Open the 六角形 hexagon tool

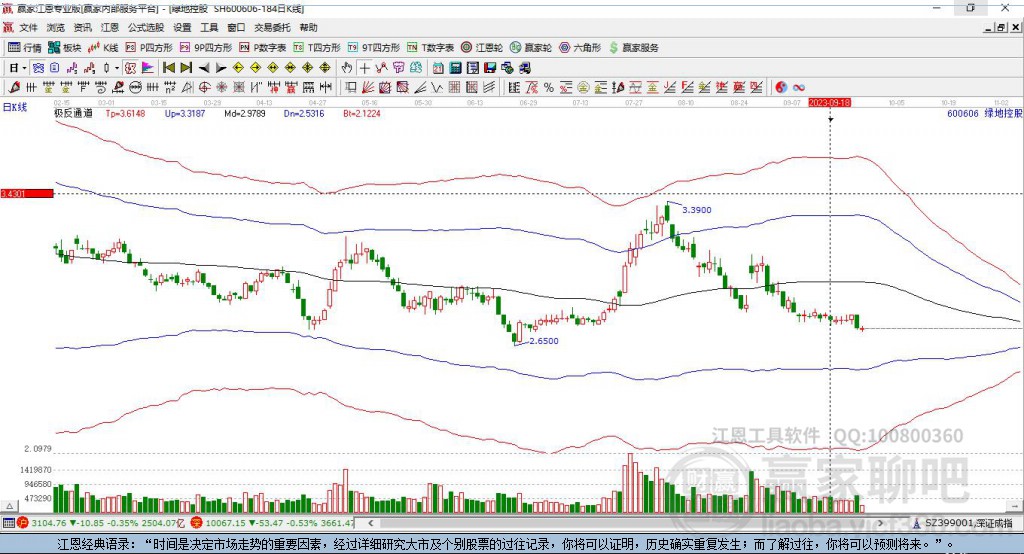click(x=580, y=48)
